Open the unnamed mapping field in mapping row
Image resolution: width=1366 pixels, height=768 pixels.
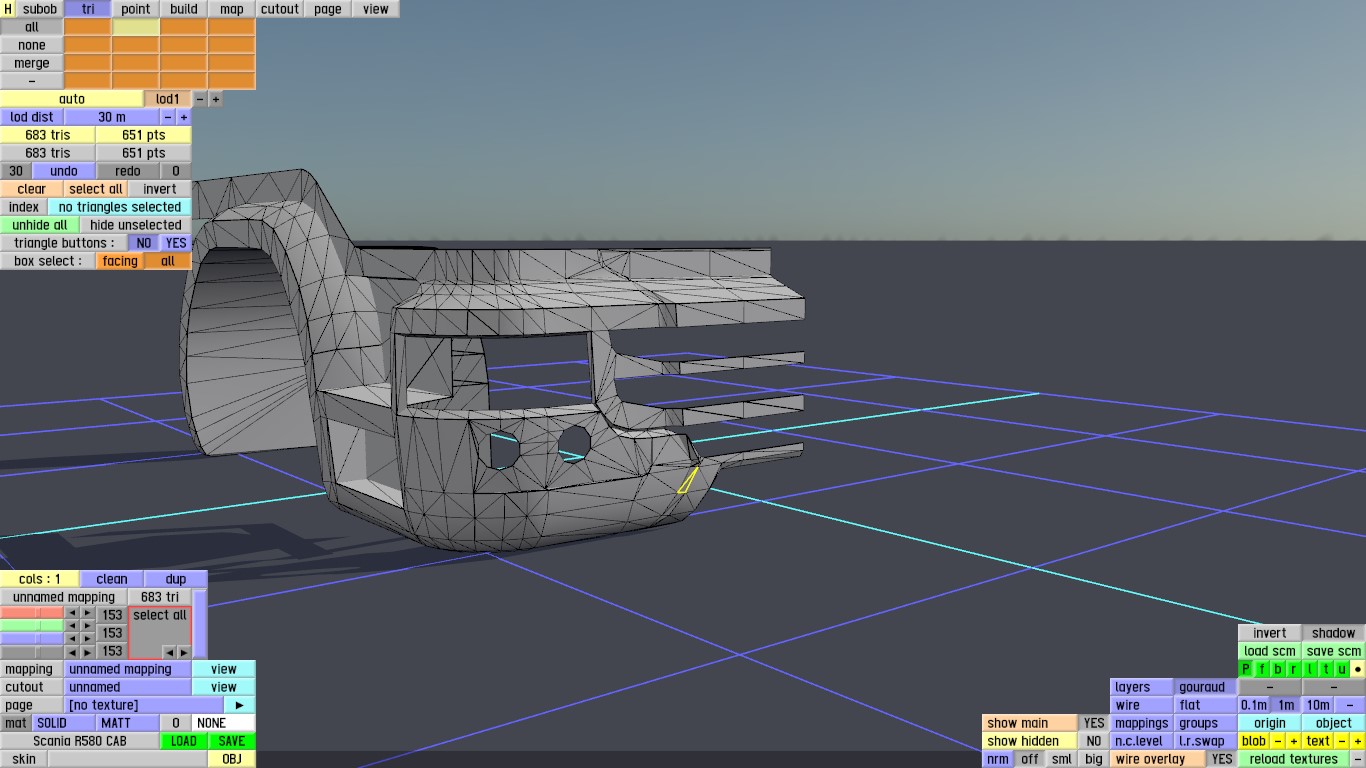coord(128,669)
